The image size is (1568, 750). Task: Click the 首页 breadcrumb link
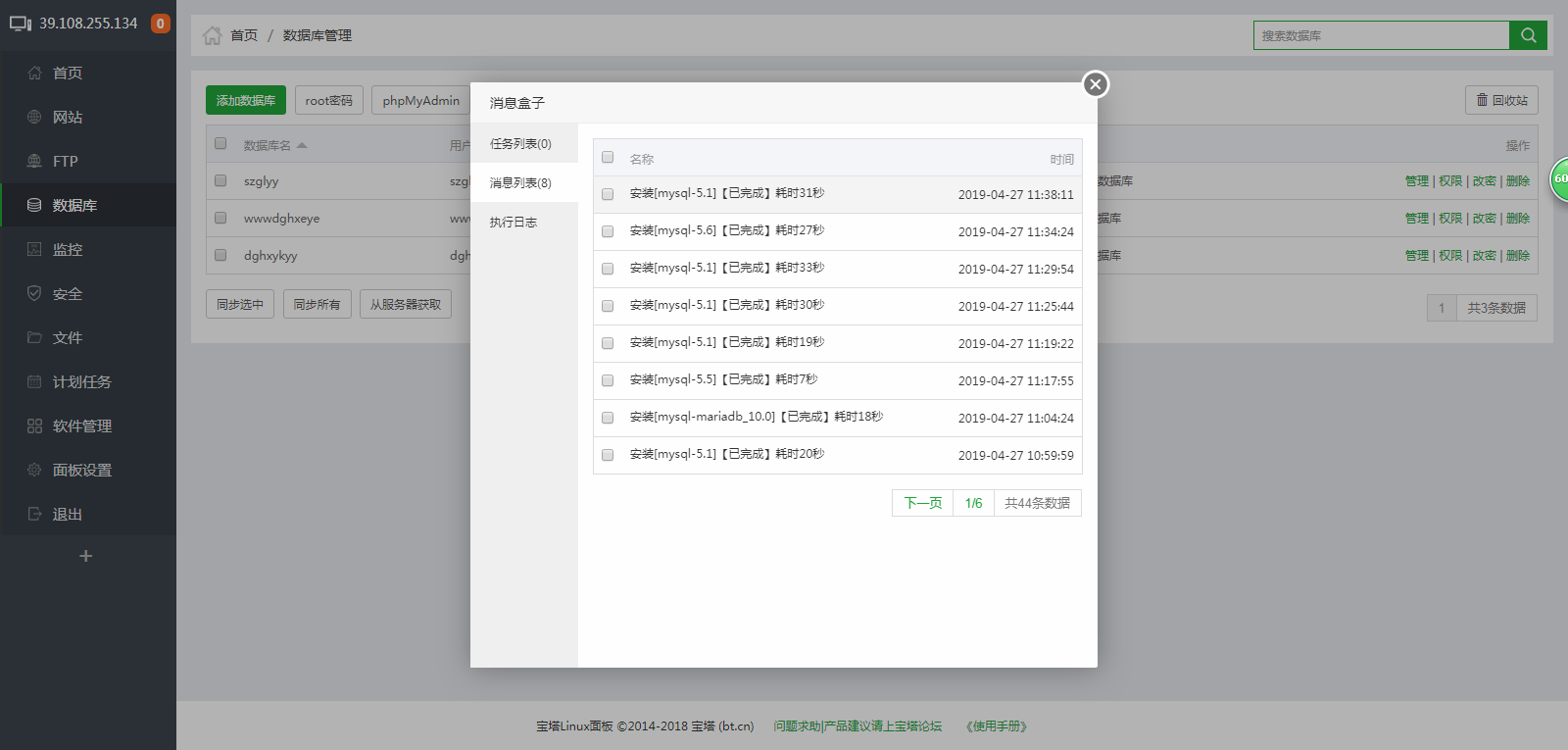pyautogui.click(x=244, y=35)
